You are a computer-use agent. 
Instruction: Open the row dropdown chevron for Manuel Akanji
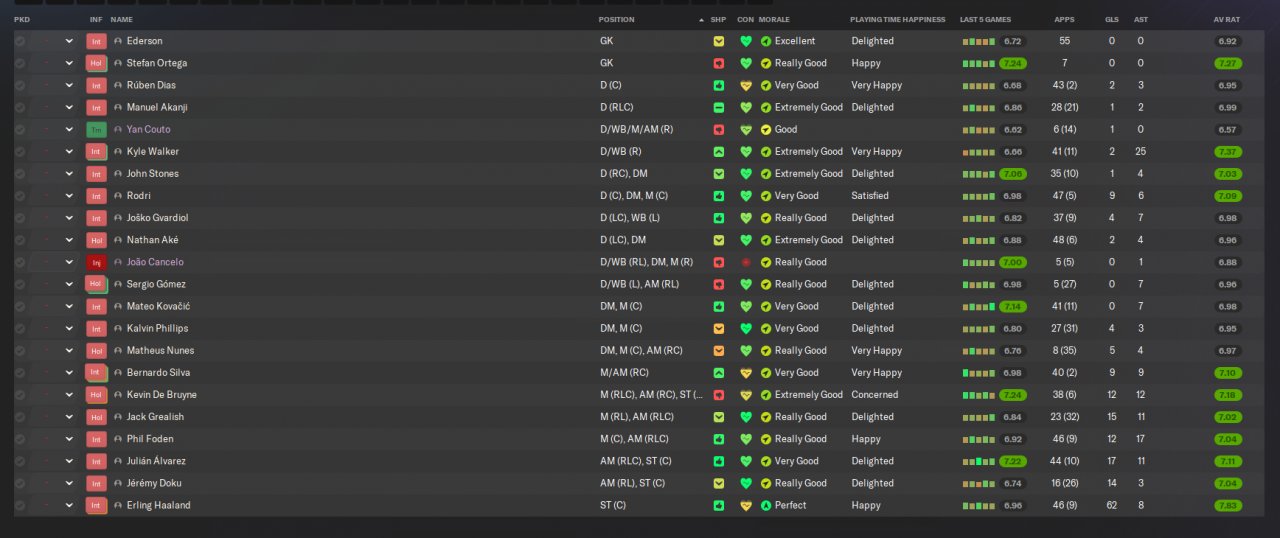[69, 107]
